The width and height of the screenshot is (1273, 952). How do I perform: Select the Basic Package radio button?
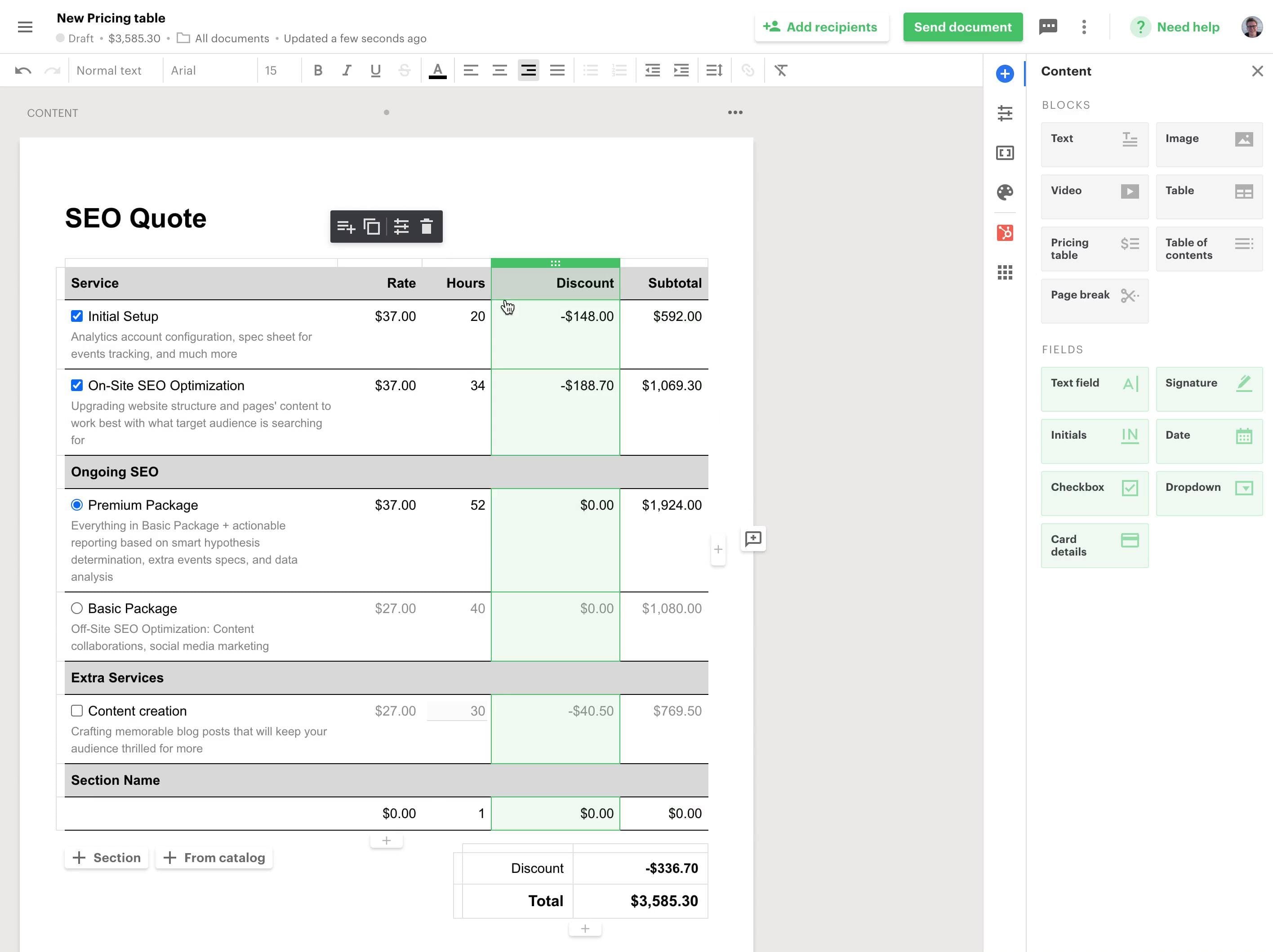(76, 609)
